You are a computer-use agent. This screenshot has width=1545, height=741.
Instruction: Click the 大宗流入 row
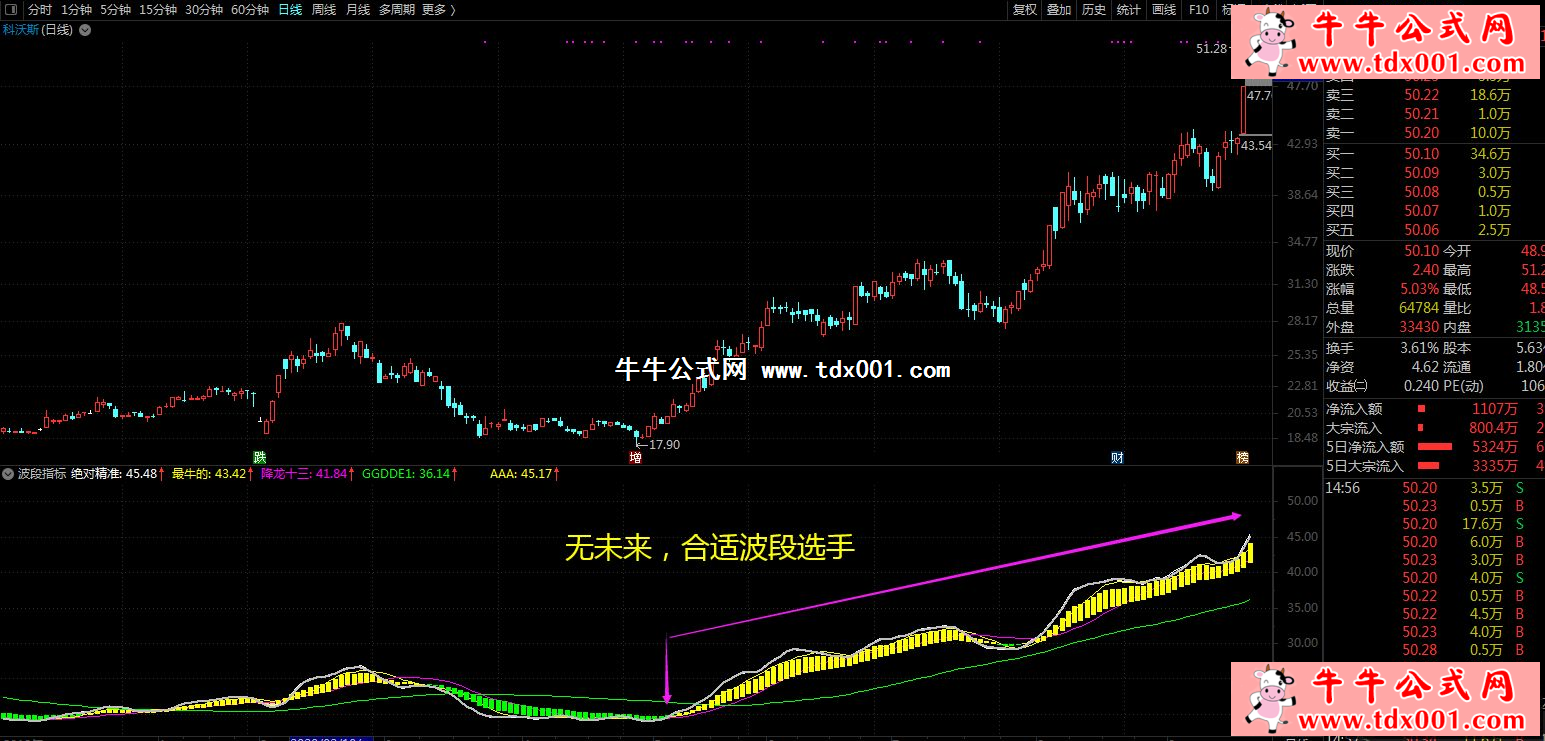(1434, 427)
